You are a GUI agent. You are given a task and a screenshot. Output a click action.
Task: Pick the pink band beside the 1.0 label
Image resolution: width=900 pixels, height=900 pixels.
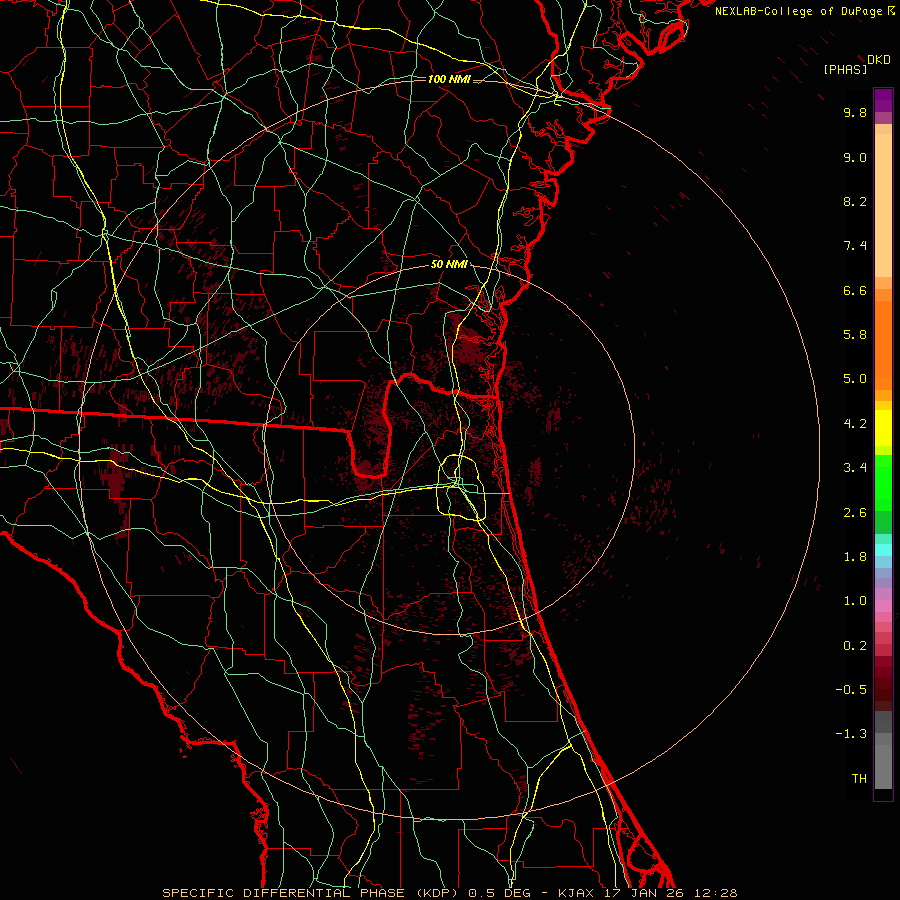coord(883,605)
